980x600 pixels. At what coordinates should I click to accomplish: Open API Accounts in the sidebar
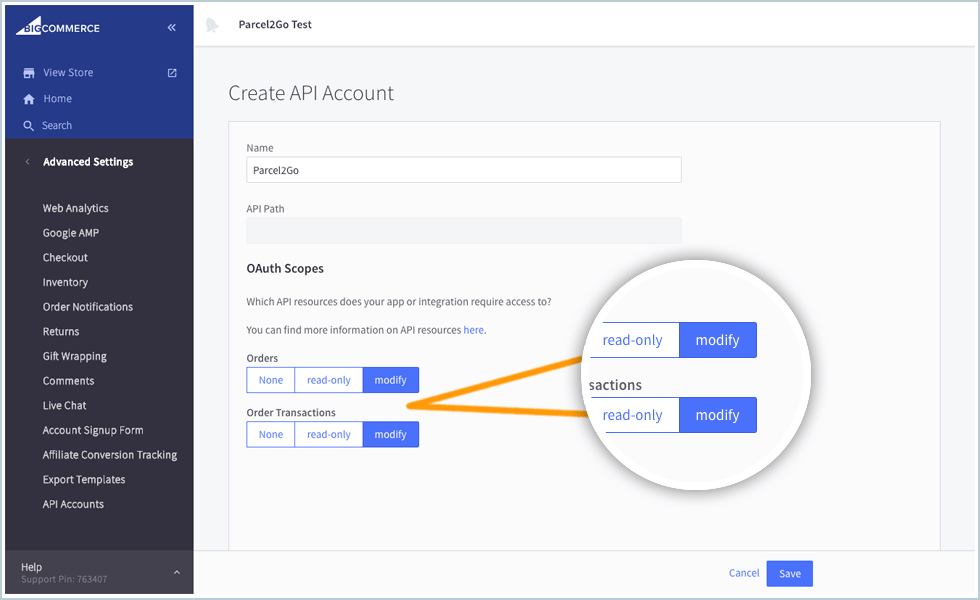click(73, 504)
